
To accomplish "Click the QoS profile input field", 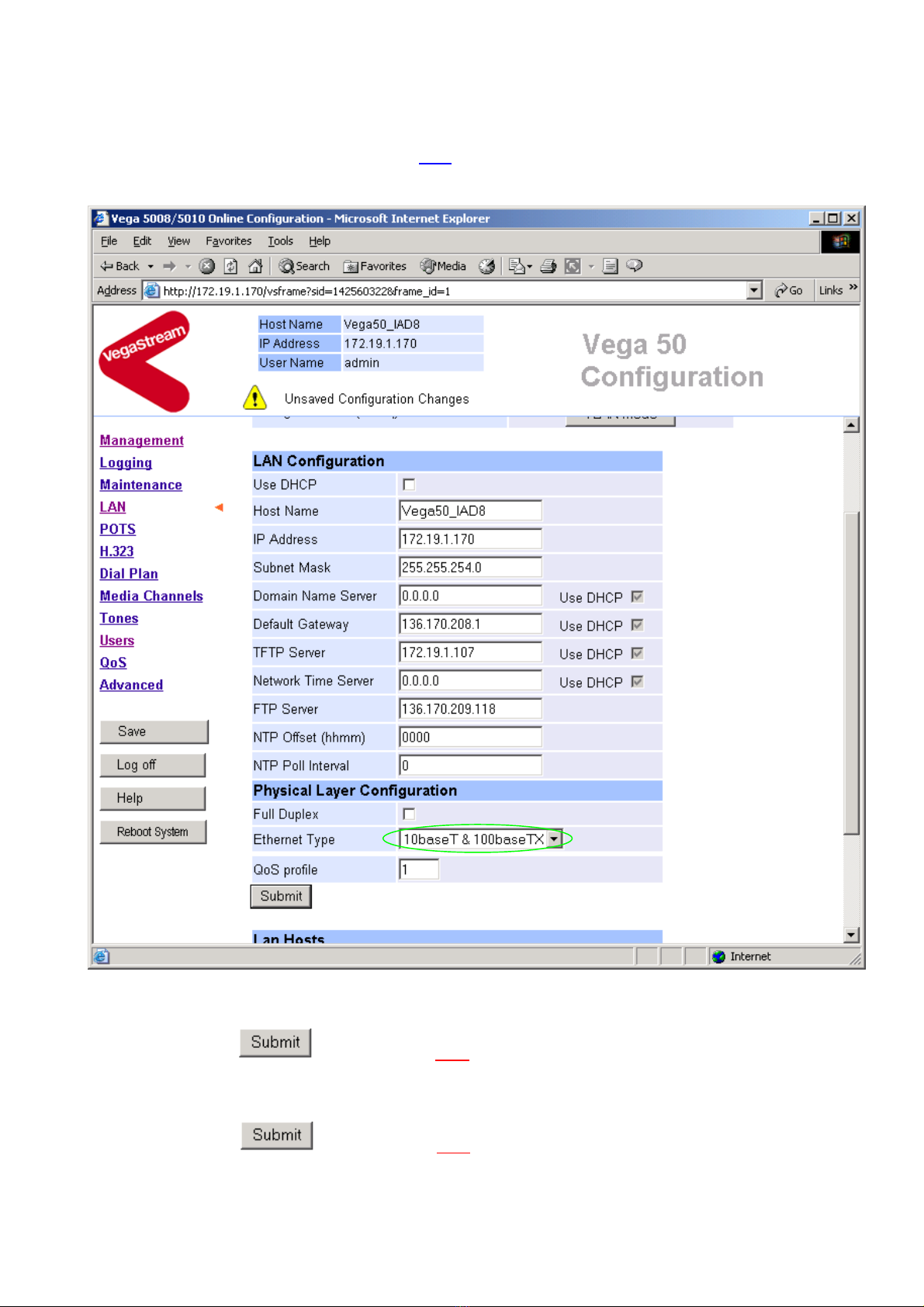I will click(x=419, y=870).
